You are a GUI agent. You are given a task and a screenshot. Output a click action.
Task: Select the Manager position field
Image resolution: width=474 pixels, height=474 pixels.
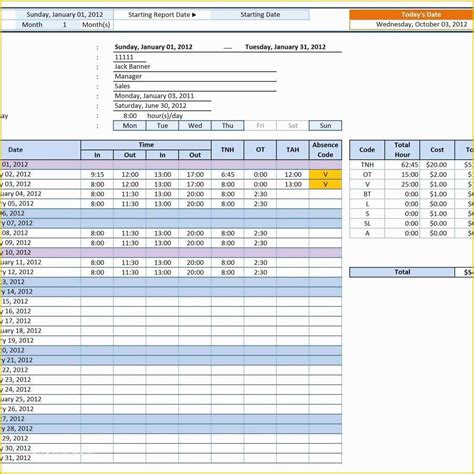[x=195, y=77]
